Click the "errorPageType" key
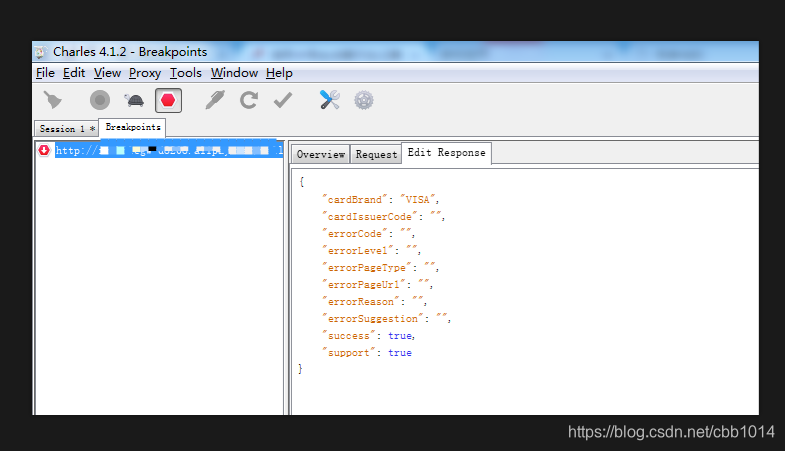This screenshot has height=451, width=785. 367,268
